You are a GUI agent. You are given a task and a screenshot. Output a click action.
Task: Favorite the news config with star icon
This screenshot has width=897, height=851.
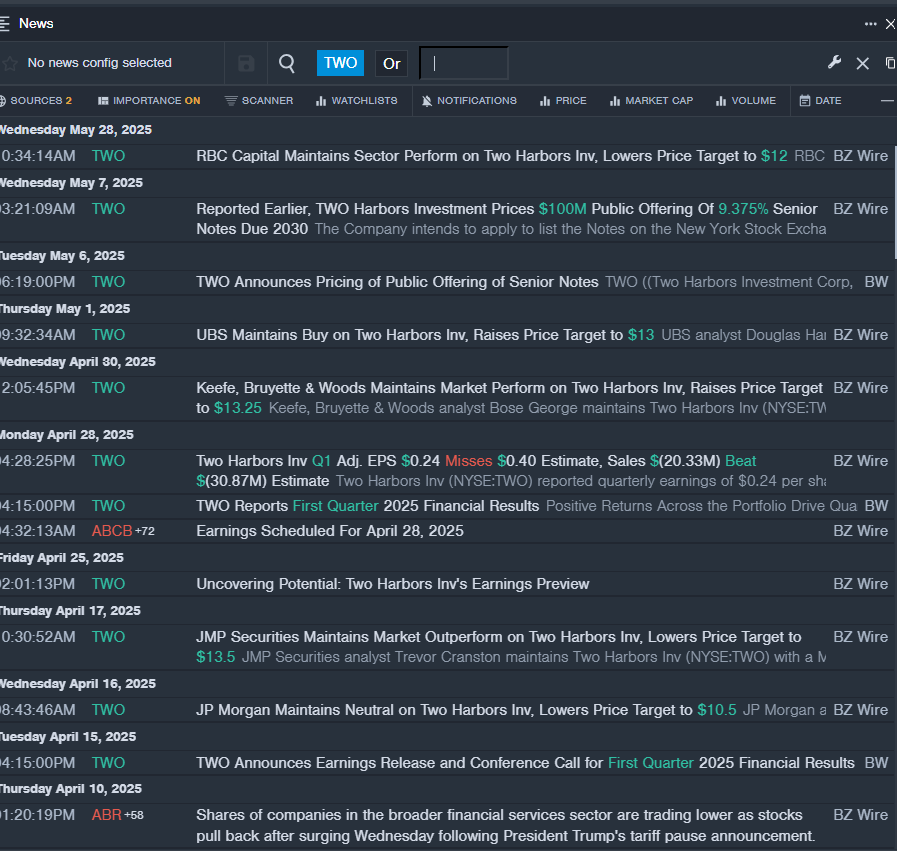(x=9, y=63)
